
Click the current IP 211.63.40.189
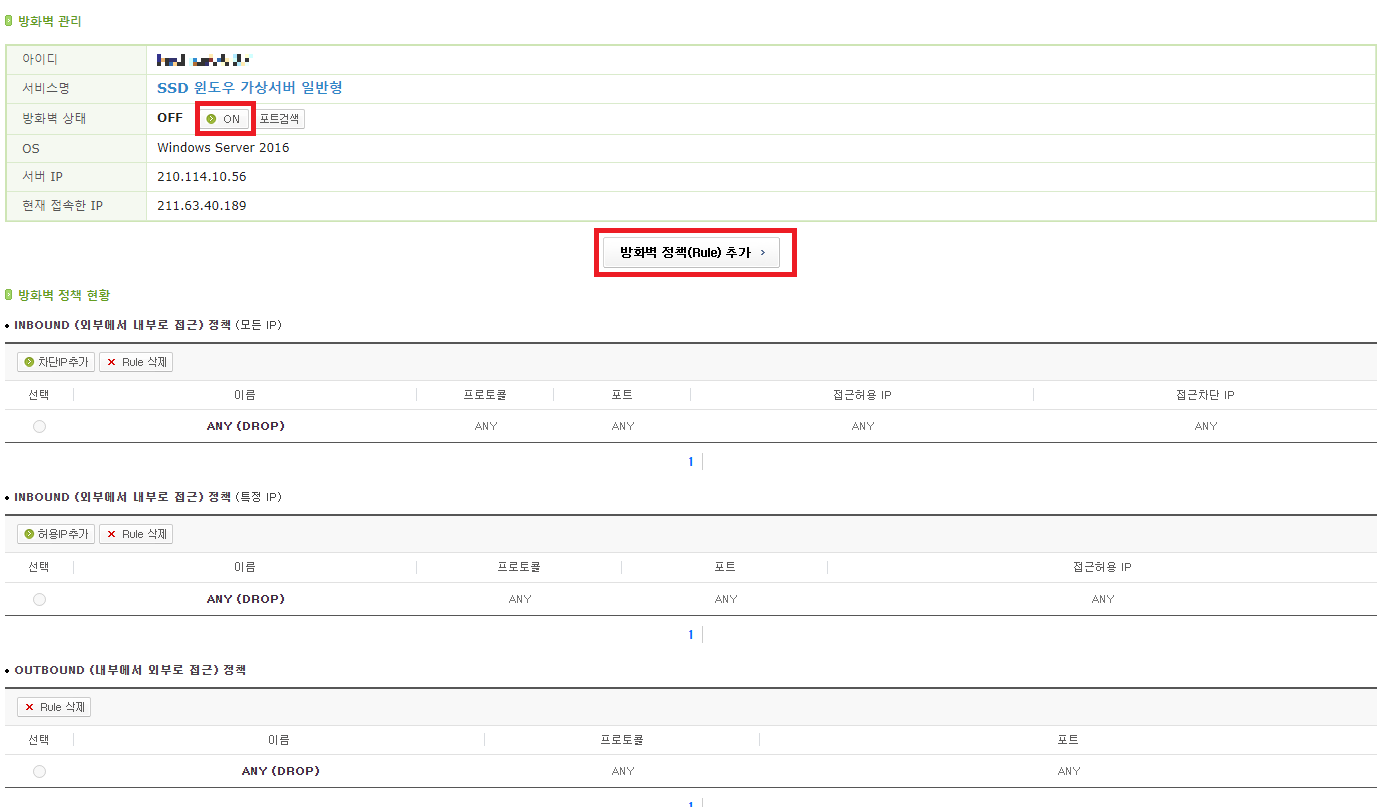pyautogui.click(x=202, y=206)
